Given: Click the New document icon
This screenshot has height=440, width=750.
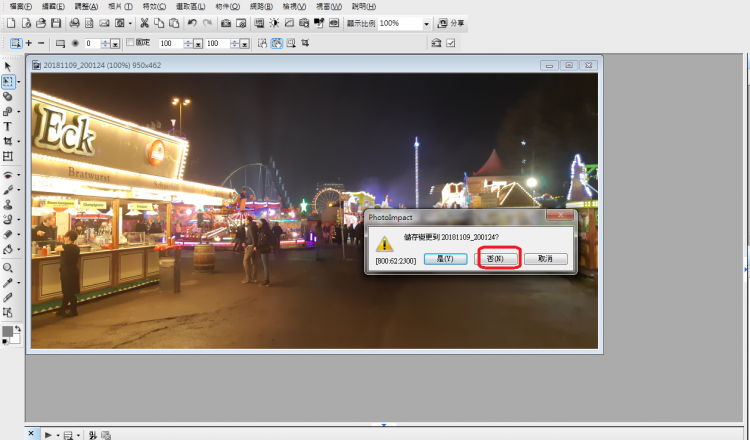Looking at the screenshot, I should (x=11, y=23).
